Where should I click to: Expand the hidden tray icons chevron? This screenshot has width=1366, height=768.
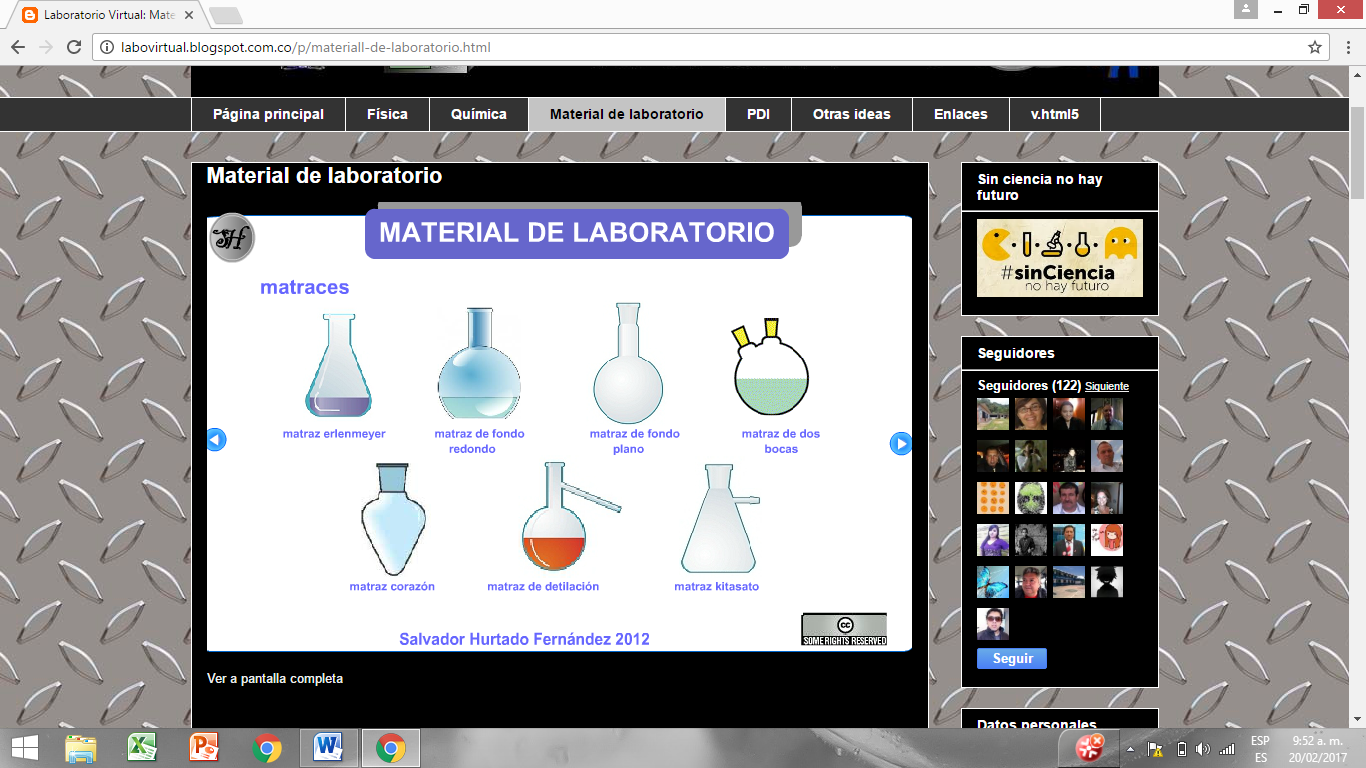[x=1131, y=747]
